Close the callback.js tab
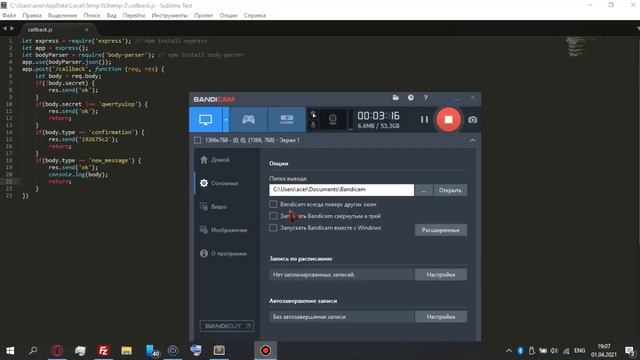The height and width of the screenshot is (360, 640). 87,30
